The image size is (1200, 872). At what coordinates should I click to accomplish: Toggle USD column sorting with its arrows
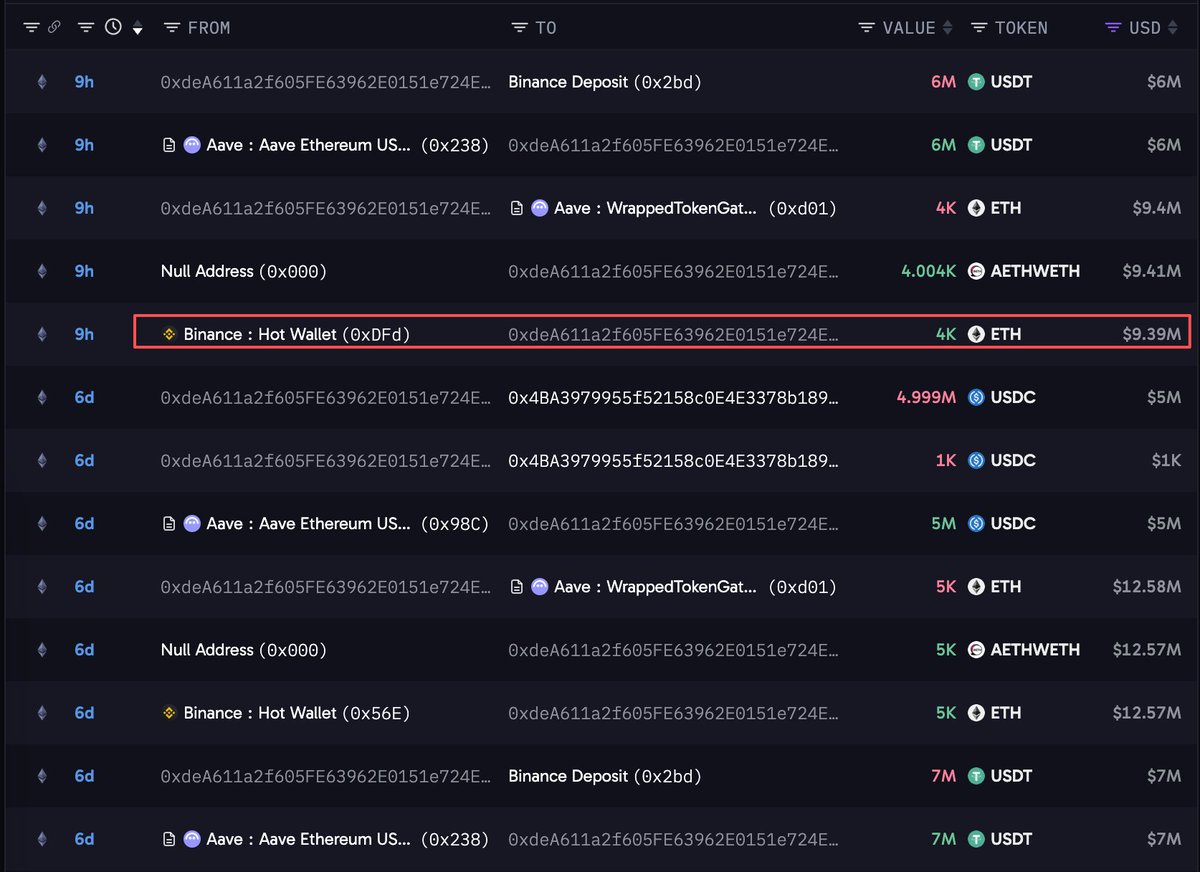click(1173, 28)
